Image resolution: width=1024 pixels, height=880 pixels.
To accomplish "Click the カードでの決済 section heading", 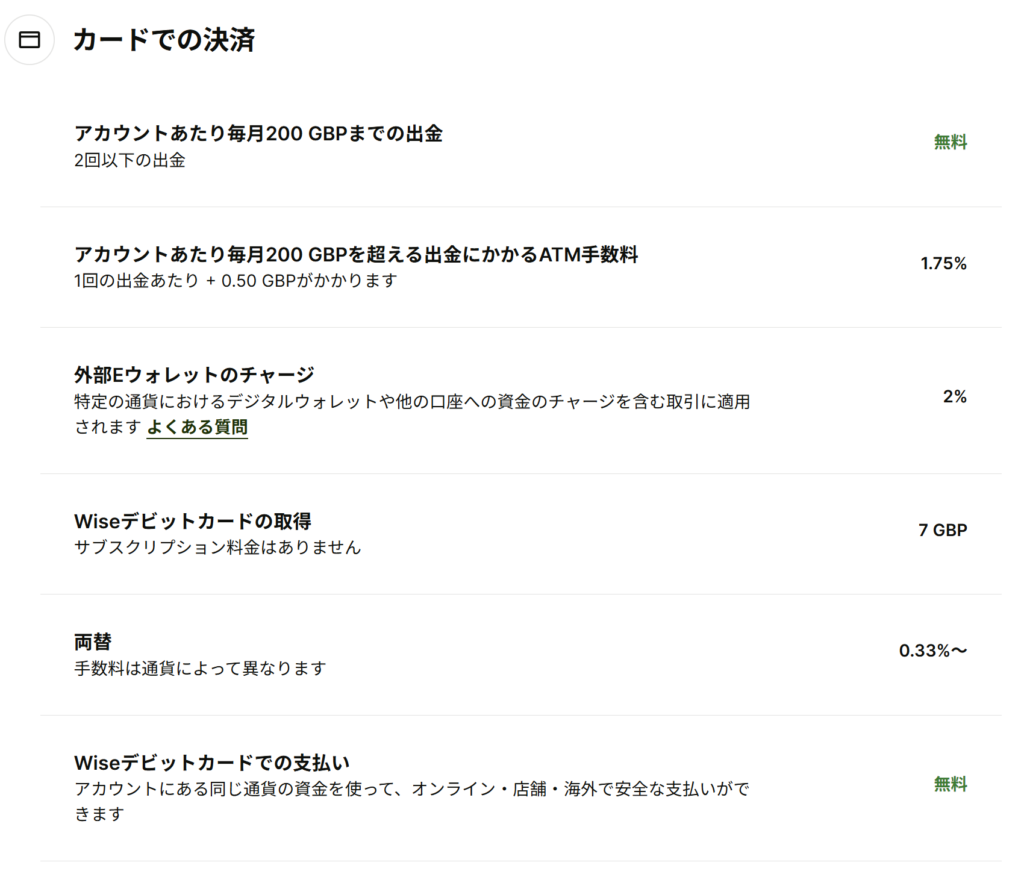I will click(x=164, y=40).
